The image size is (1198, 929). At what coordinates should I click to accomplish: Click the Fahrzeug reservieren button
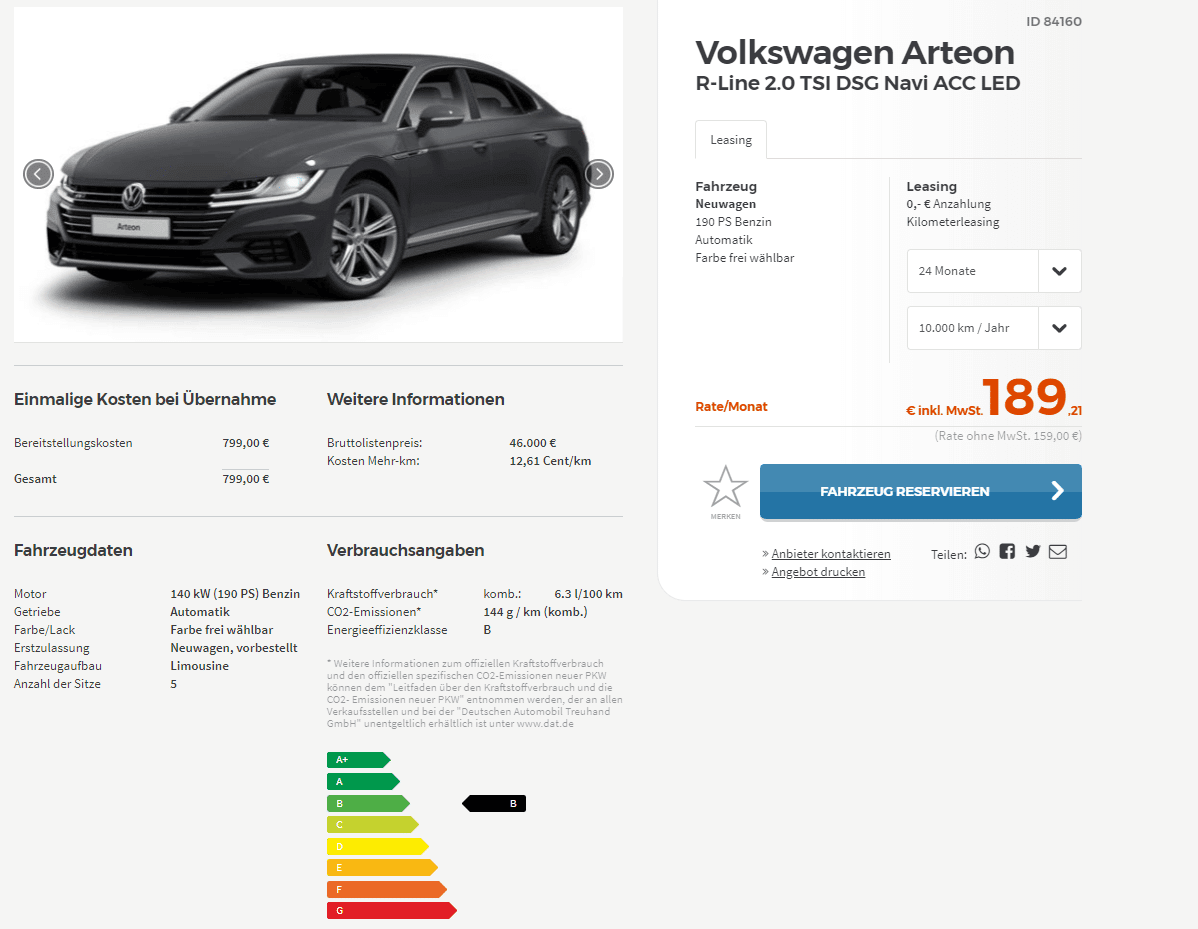pos(921,491)
